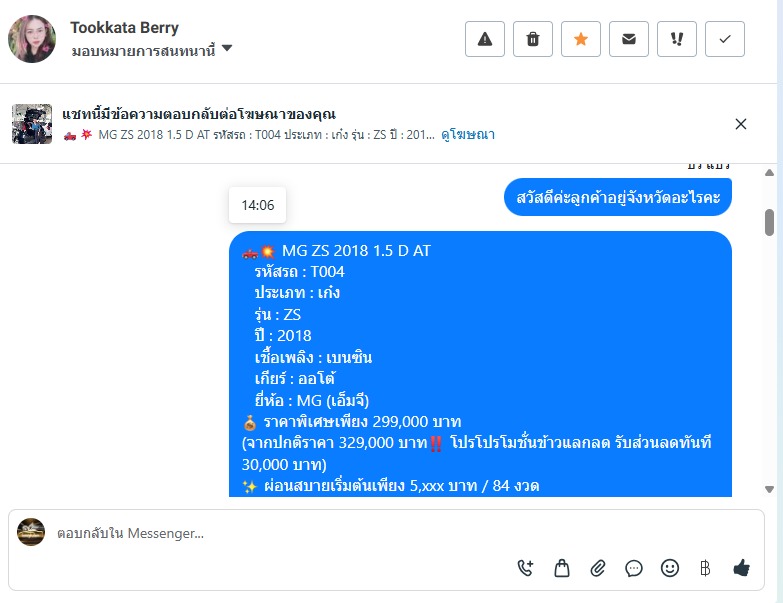Screen dimensions: 783x603
Task: Open the มอบหมายการสนทนานี้ assignment menu
Action: 143,51
